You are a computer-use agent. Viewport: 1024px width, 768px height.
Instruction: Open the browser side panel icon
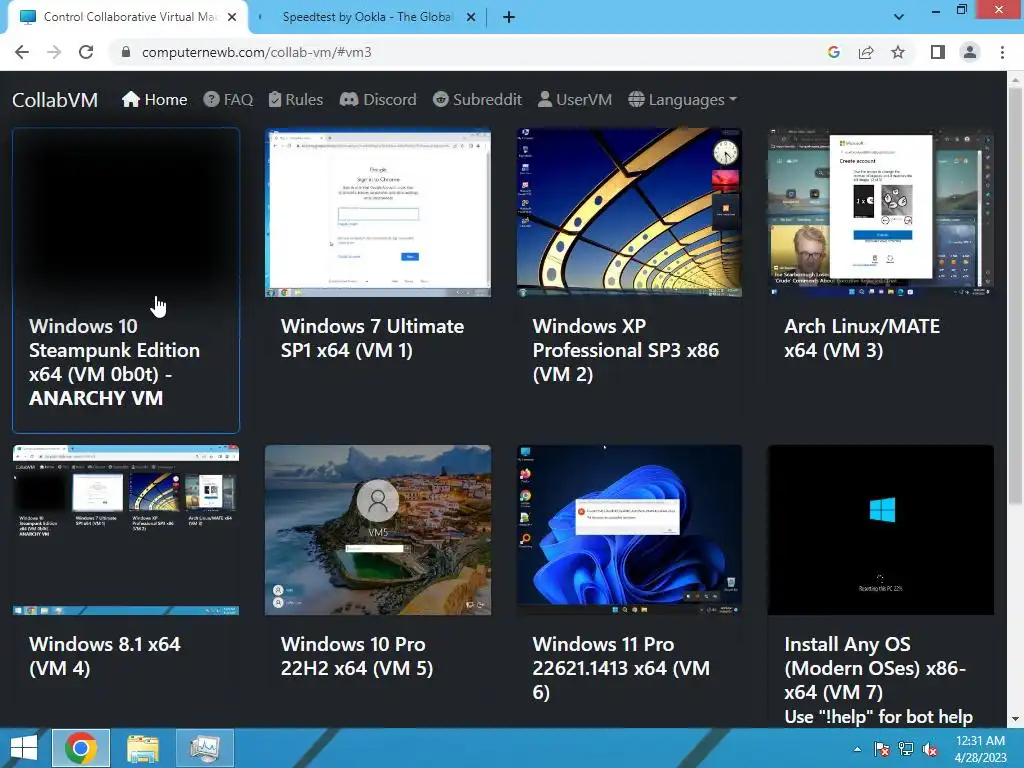pos(938,52)
